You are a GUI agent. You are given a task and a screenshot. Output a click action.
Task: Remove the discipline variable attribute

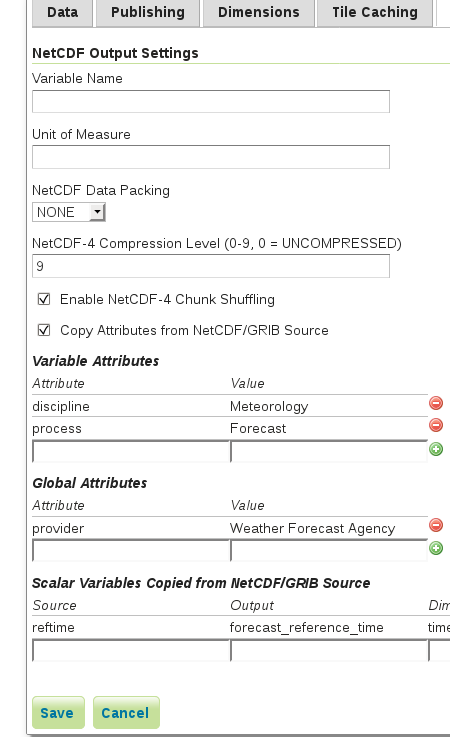436,403
